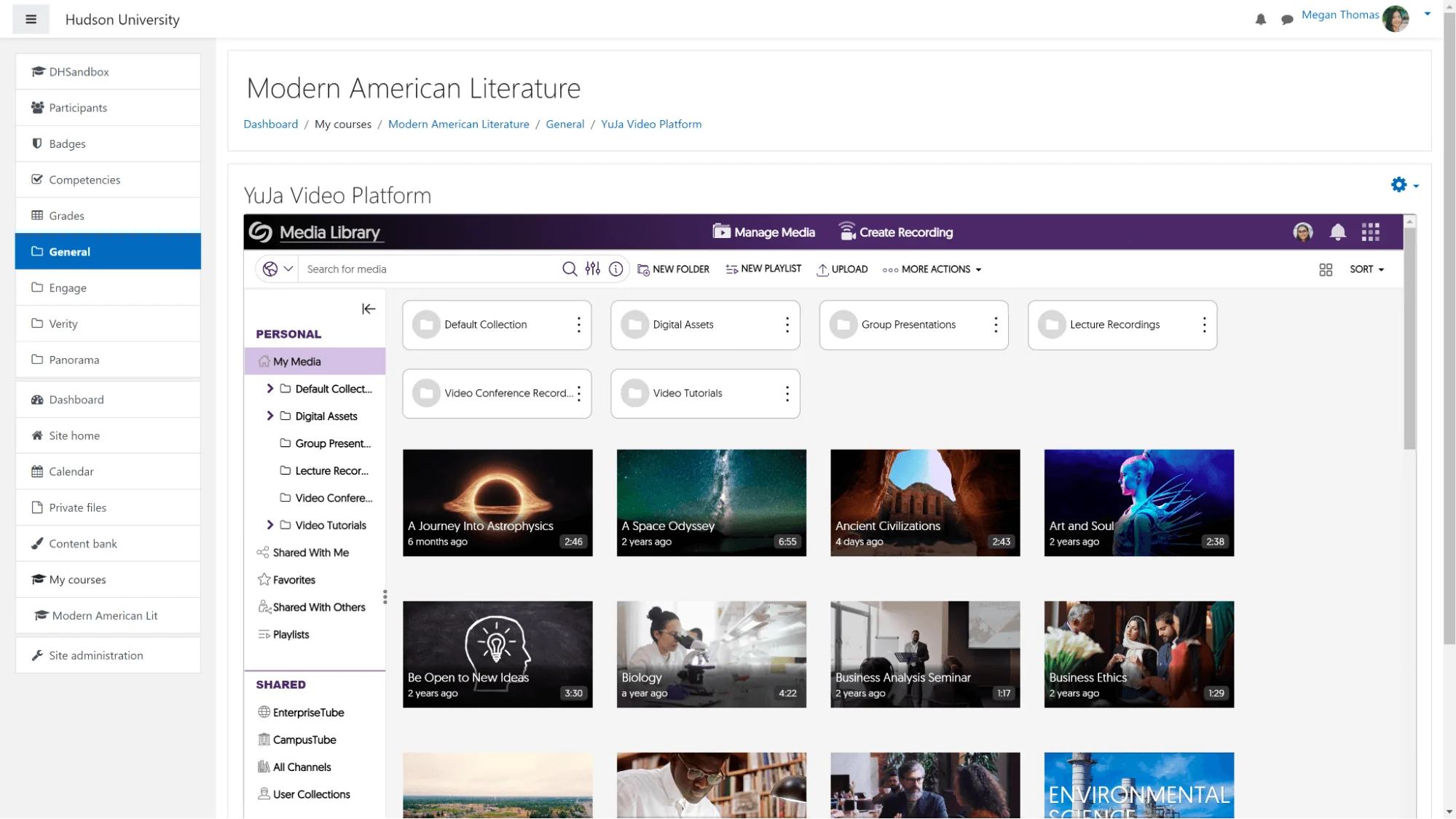Click the YuJa Video Platform breadcrumb link

click(651, 124)
